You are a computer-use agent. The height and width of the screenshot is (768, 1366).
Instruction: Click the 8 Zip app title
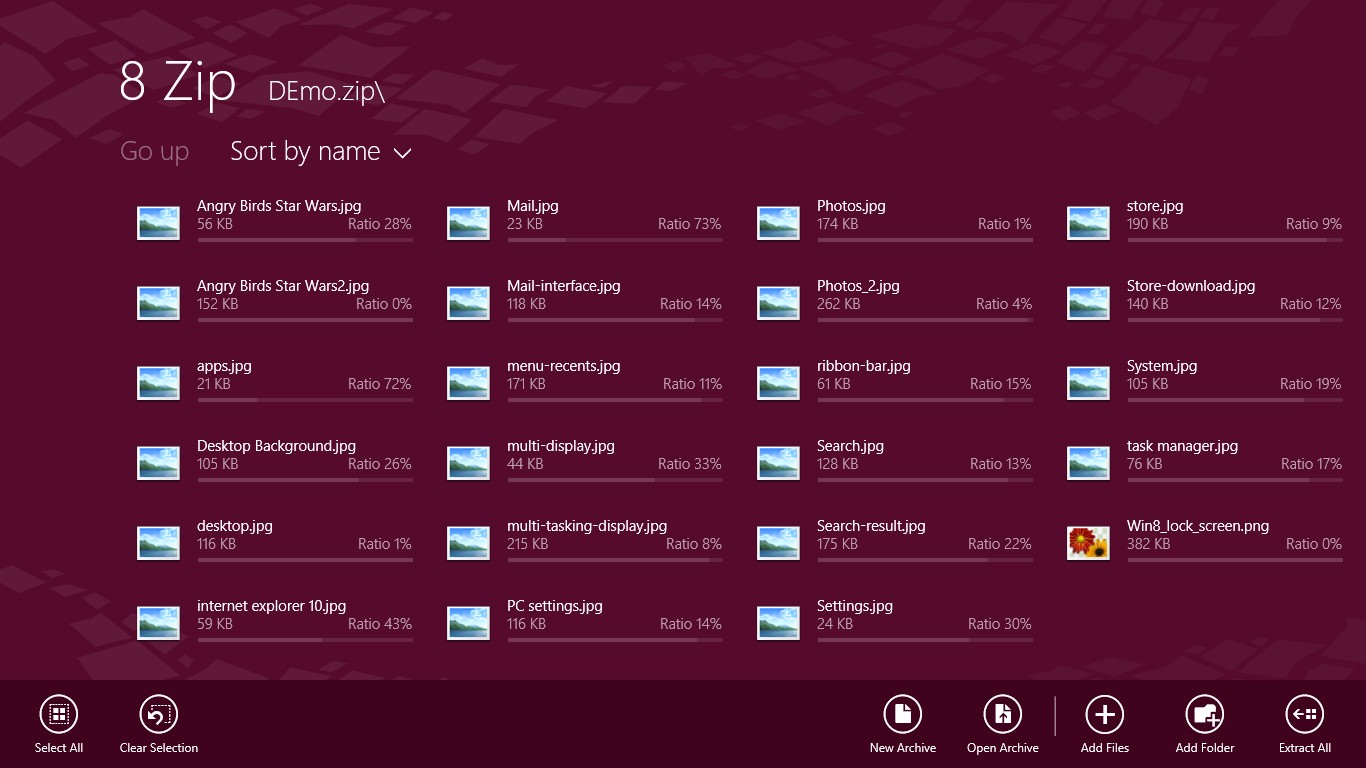click(x=177, y=82)
